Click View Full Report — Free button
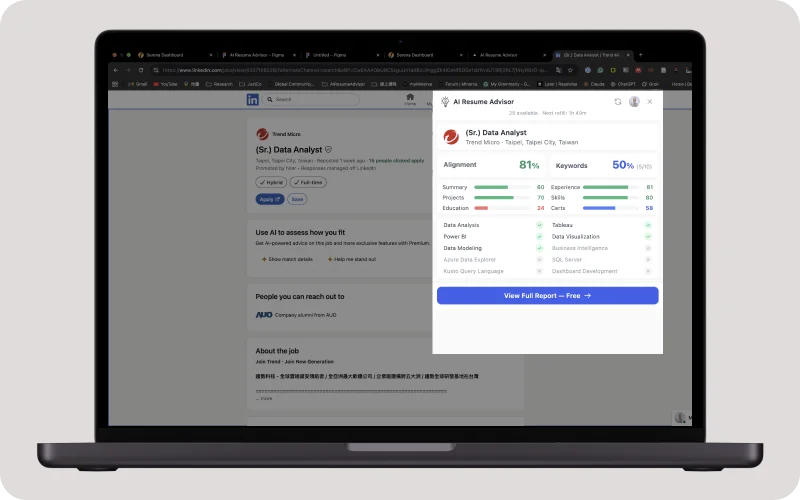800x500 pixels. [547, 295]
